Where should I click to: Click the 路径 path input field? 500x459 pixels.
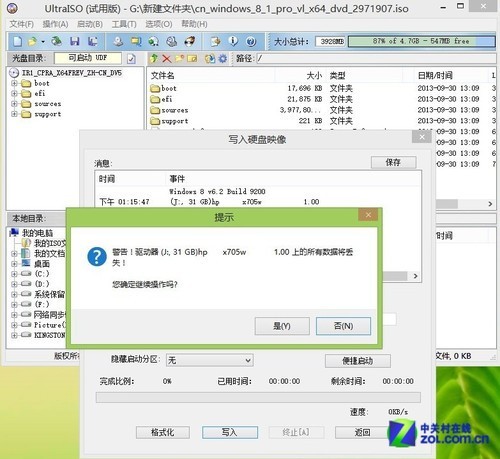[376, 59]
